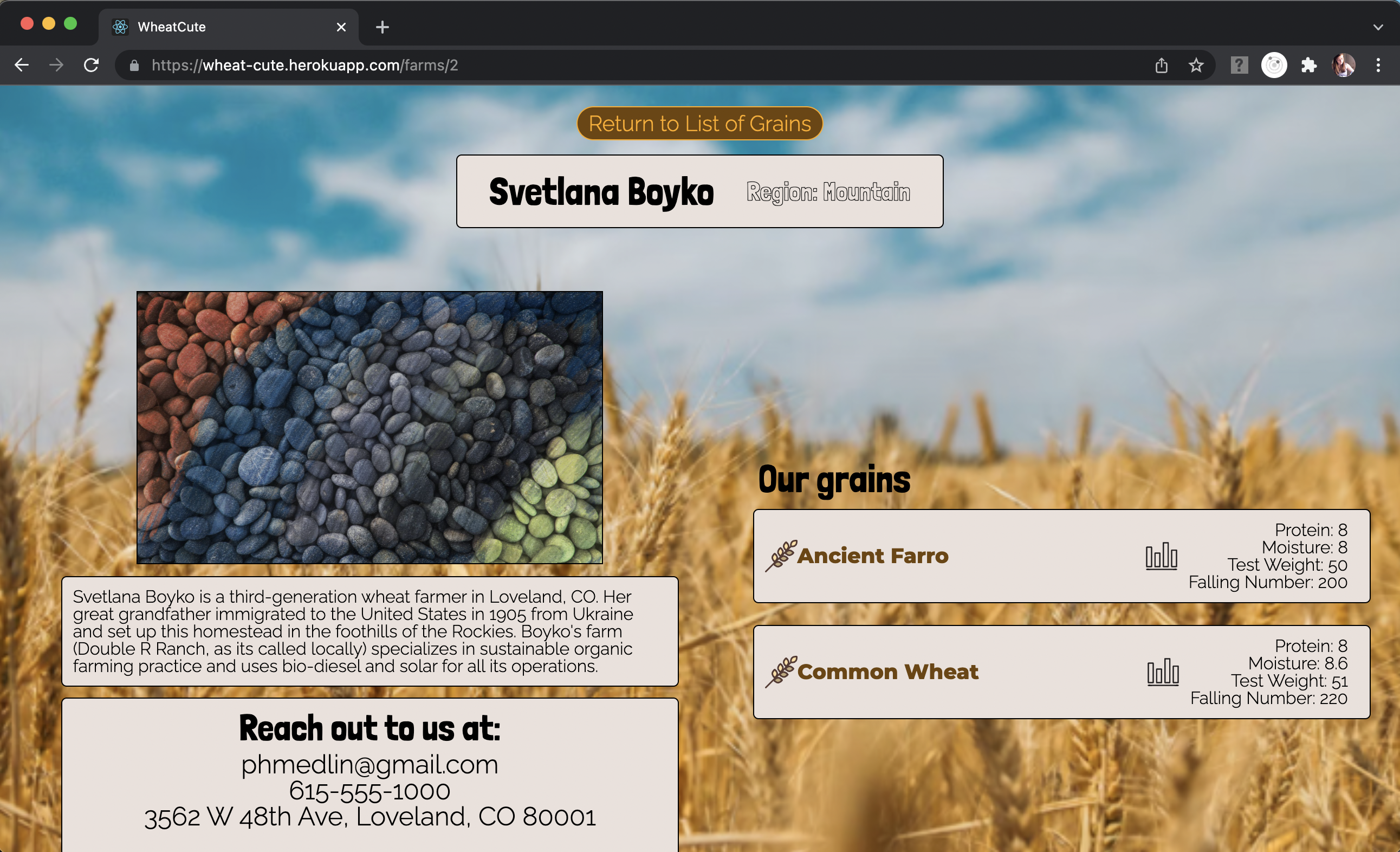The width and height of the screenshot is (1400, 852).
Task: Open Ancient Farro bar chart icon
Action: 1162,556
